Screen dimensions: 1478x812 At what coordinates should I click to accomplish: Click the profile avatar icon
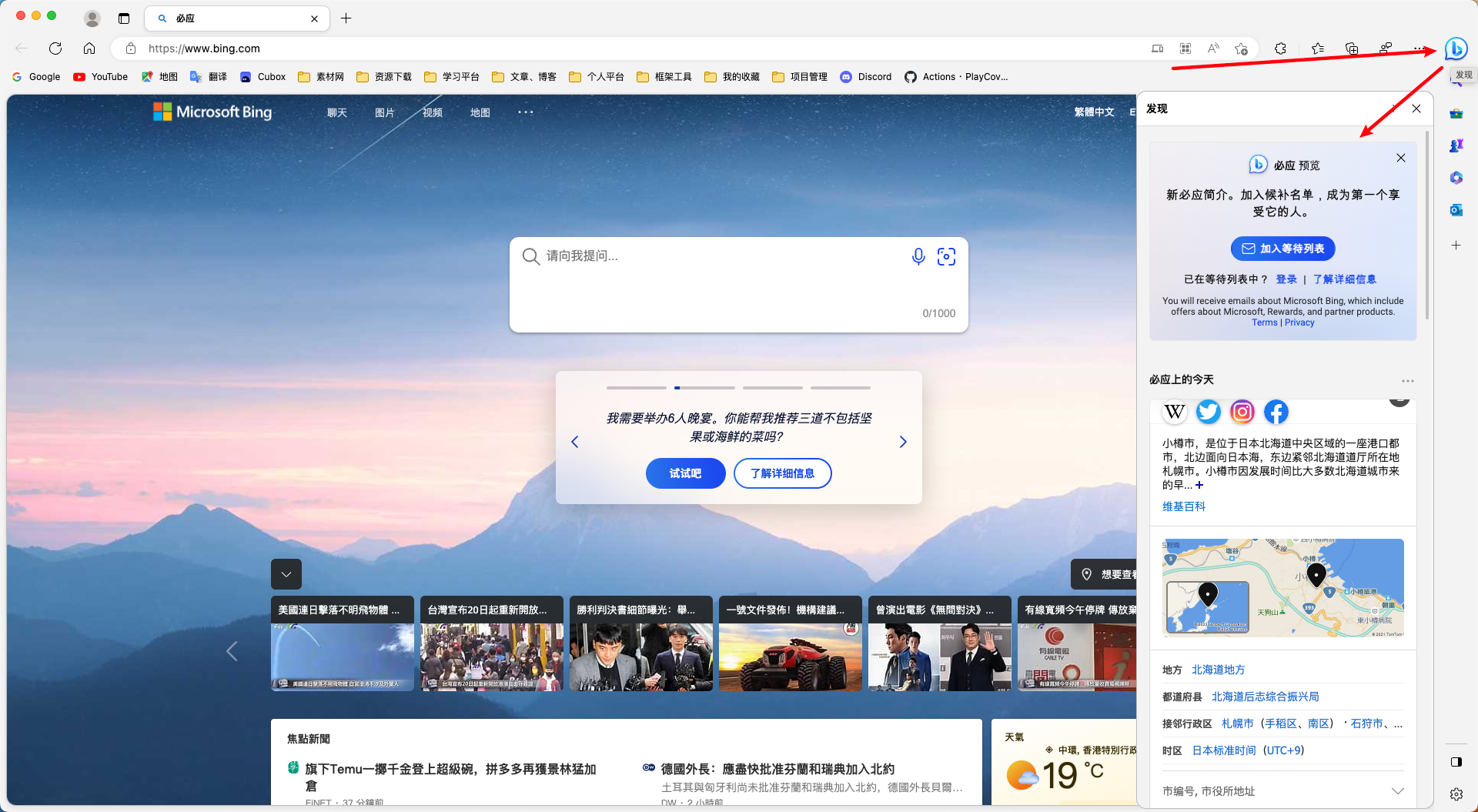(92, 18)
